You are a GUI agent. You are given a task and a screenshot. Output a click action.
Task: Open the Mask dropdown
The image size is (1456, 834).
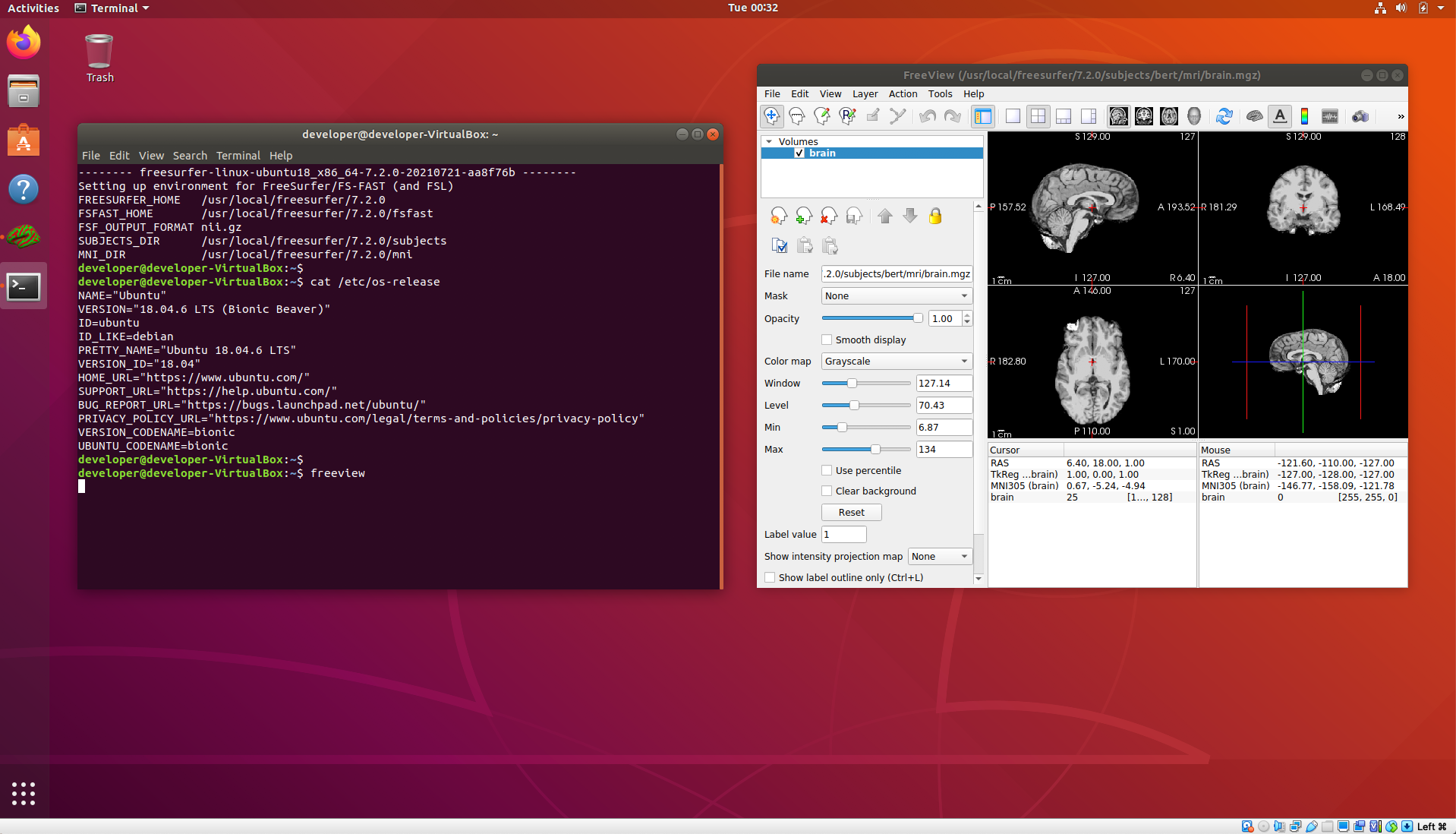coord(896,296)
